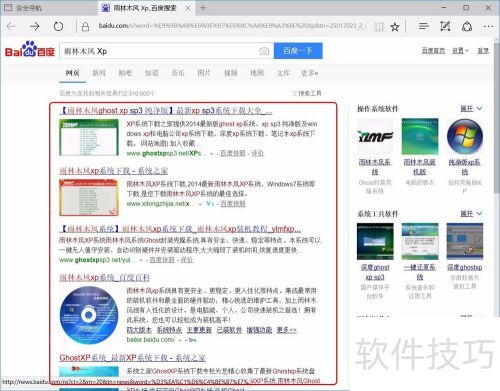Click the 更多>> sub-link in 百科 result
500x391 pixels.
(286, 330)
